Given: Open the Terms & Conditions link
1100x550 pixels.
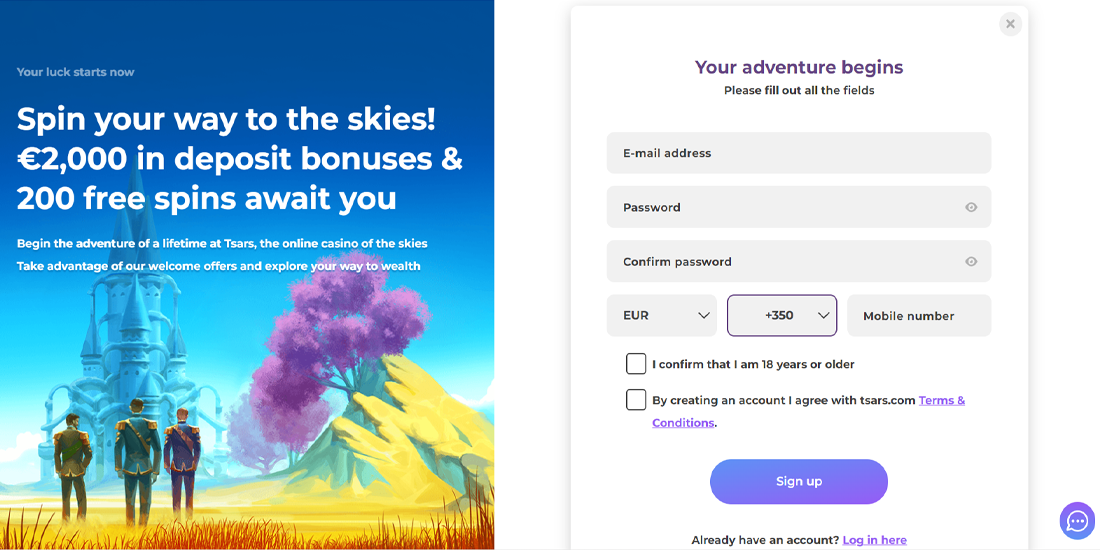Looking at the screenshot, I should [x=941, y=401].
